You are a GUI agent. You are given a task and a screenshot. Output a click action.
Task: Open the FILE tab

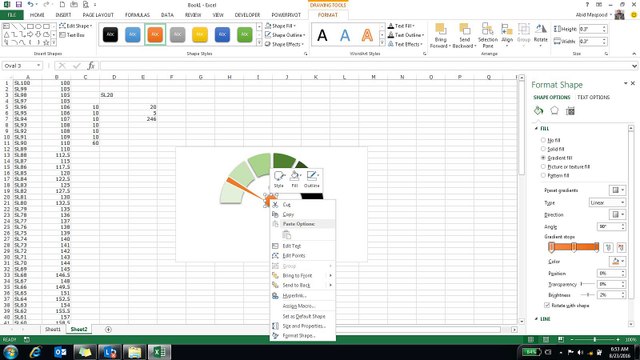pyautogui.click(x=12, y=15)
